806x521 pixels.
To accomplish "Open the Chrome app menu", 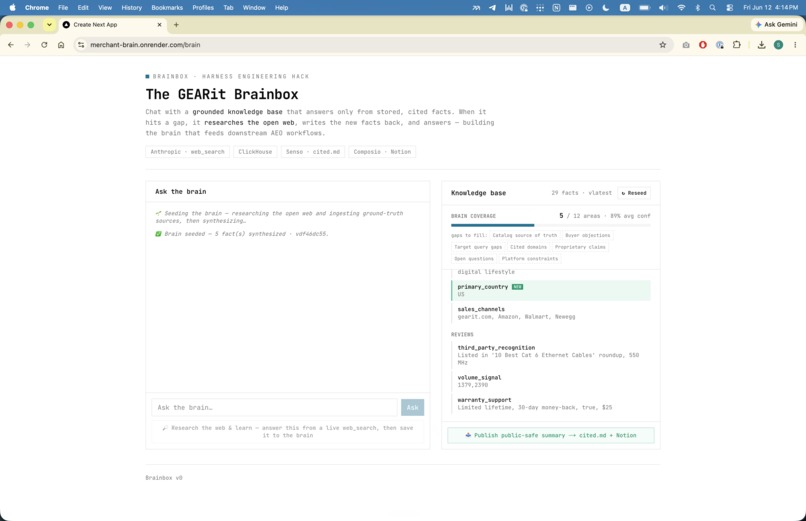I will point(37,8).
